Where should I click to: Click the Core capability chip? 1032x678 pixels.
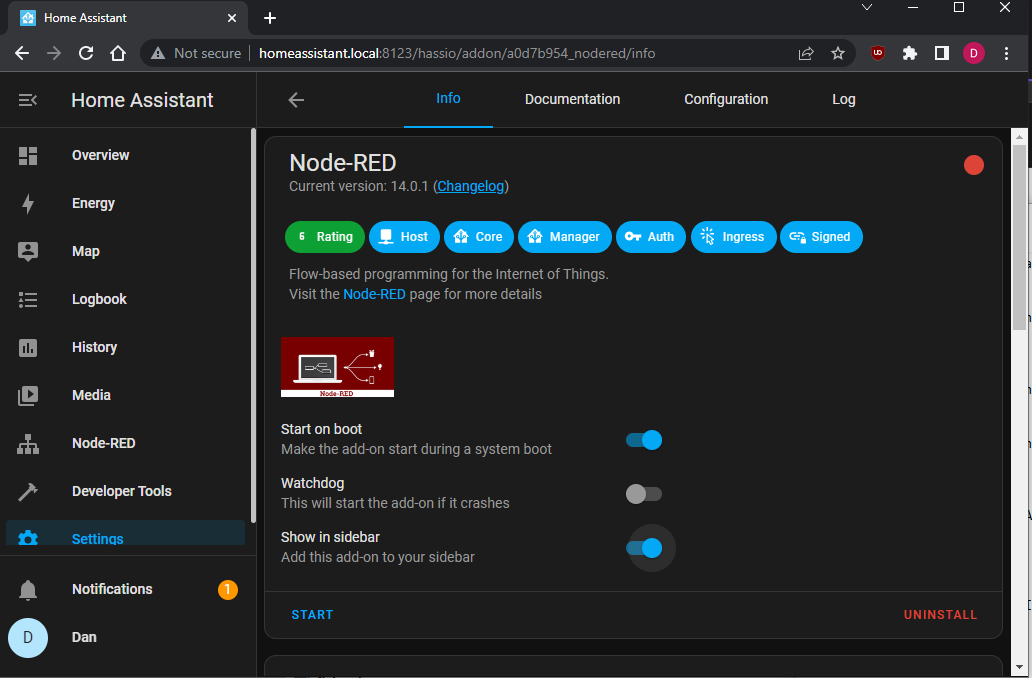(478, 237)
